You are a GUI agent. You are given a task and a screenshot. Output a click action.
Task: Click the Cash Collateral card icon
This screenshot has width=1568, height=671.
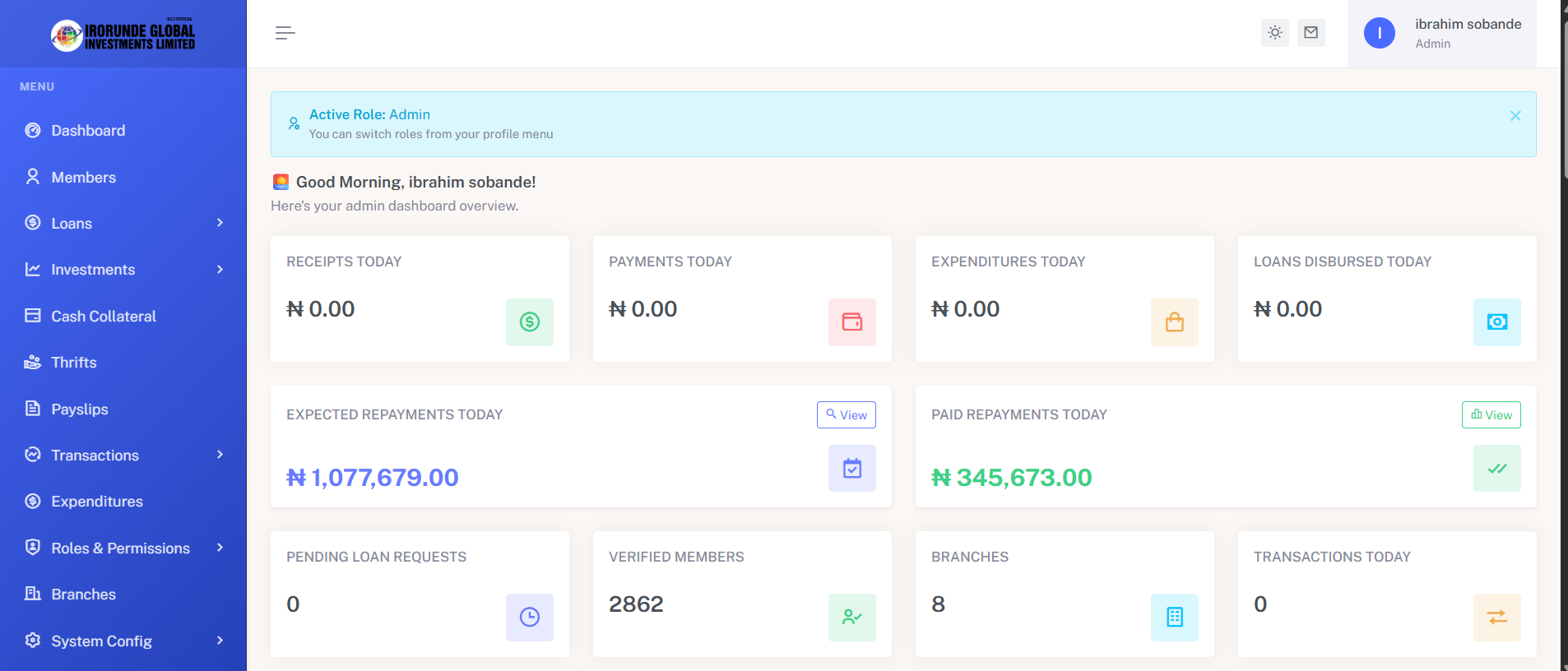(x=33, y=316)
